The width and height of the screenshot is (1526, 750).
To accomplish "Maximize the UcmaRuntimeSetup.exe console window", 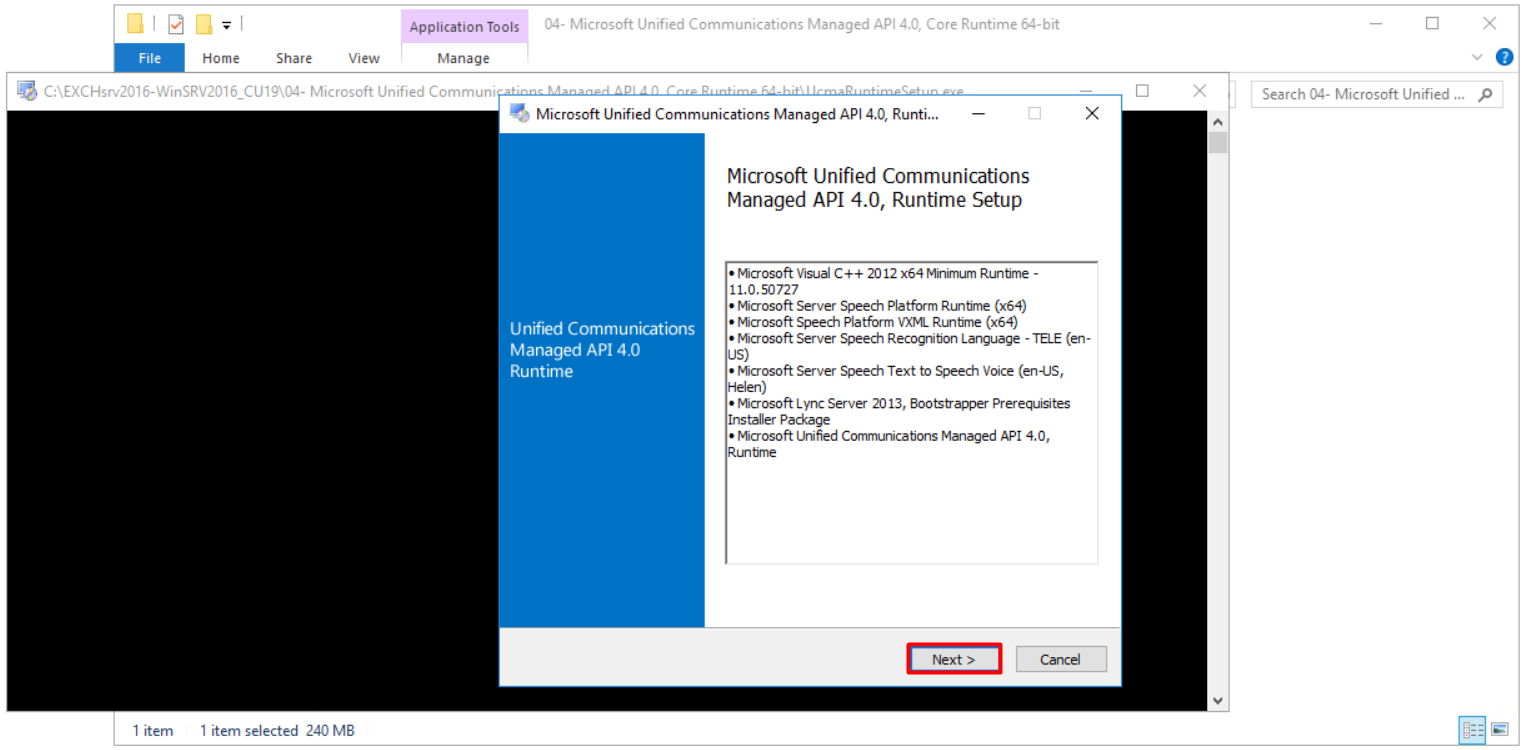I will point(1142,91).
